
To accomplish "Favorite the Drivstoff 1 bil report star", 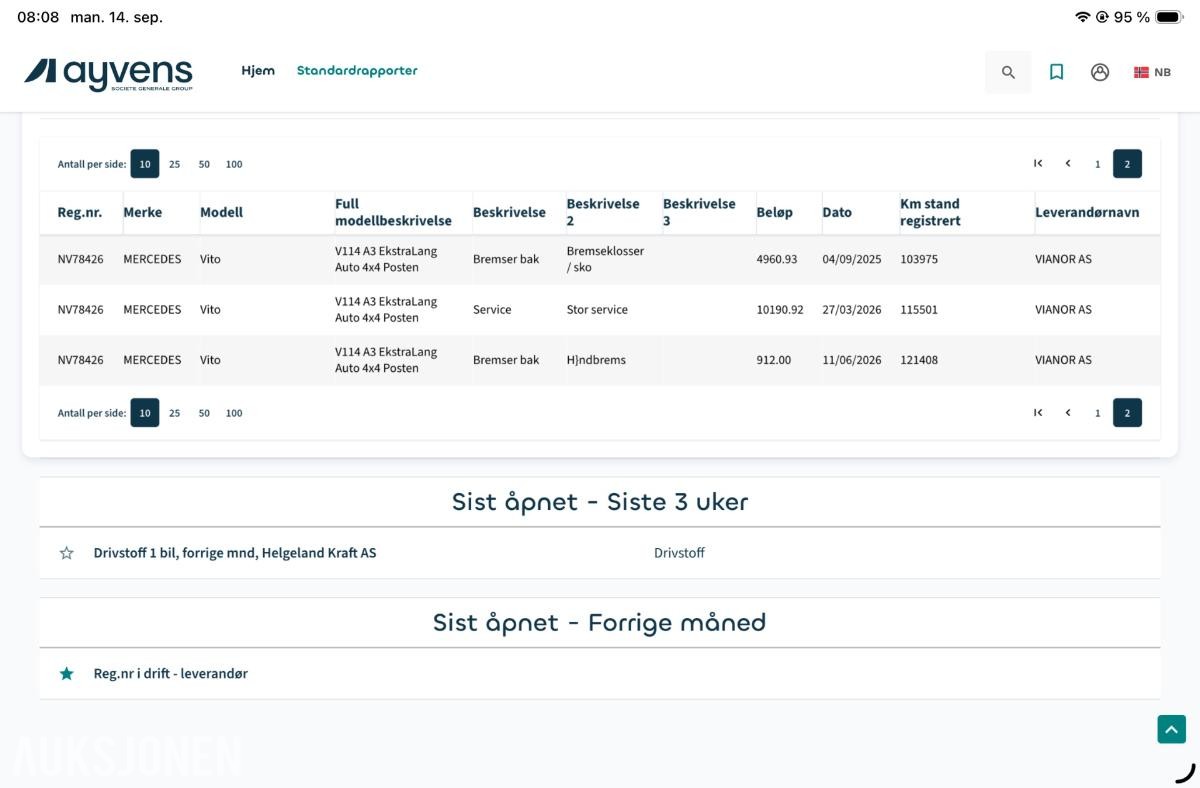I will [67, 553].
